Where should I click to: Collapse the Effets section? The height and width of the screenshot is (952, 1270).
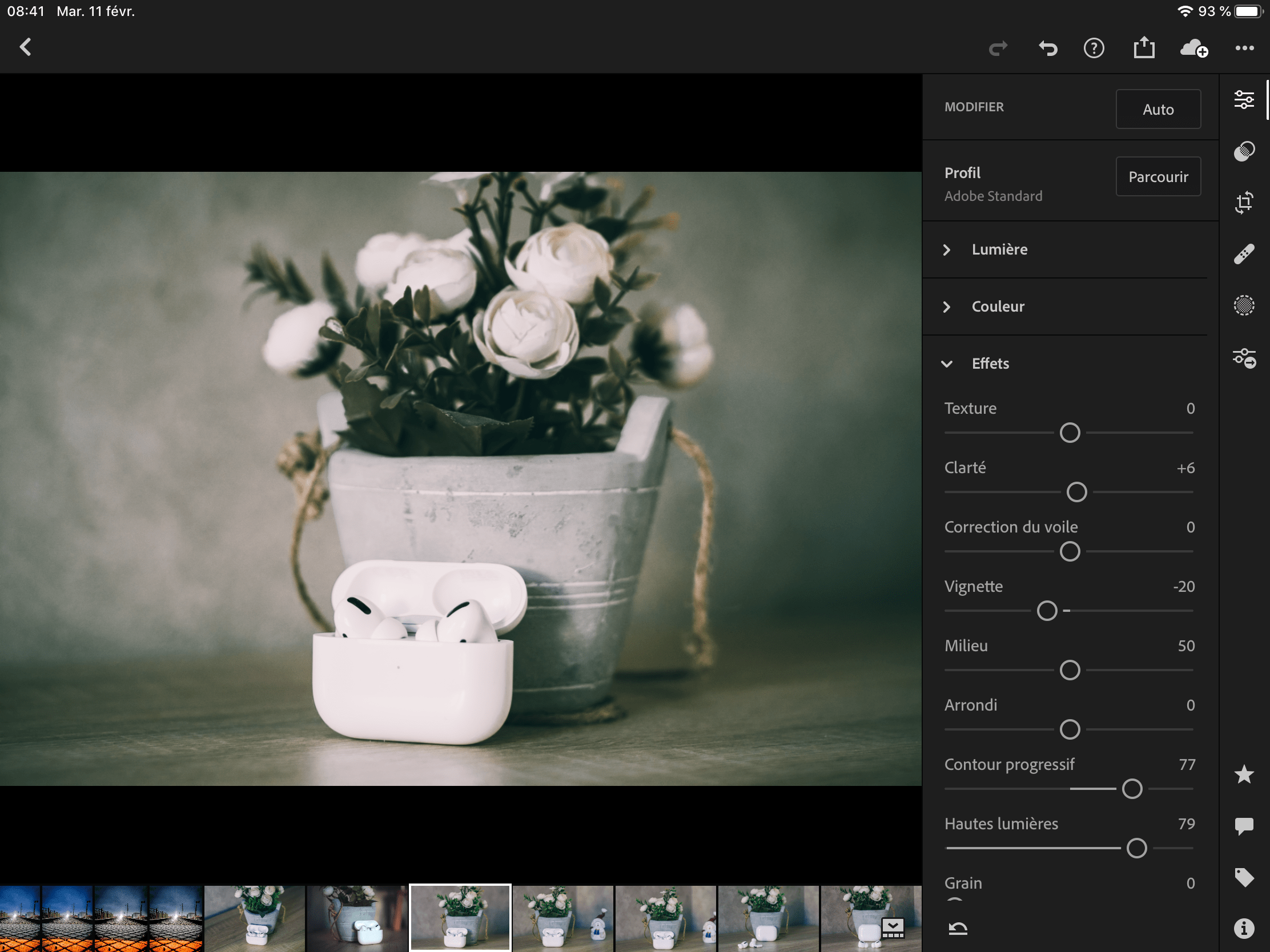tap(990, 364)
